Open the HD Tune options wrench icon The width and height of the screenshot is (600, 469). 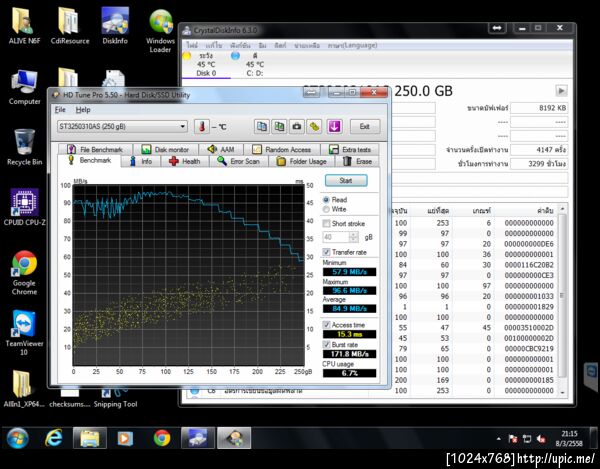point(314,127)
